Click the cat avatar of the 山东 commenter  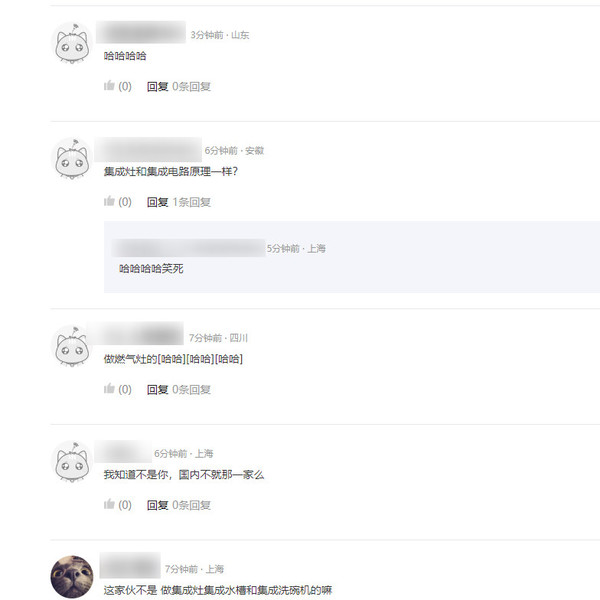(x=72, y=43)
